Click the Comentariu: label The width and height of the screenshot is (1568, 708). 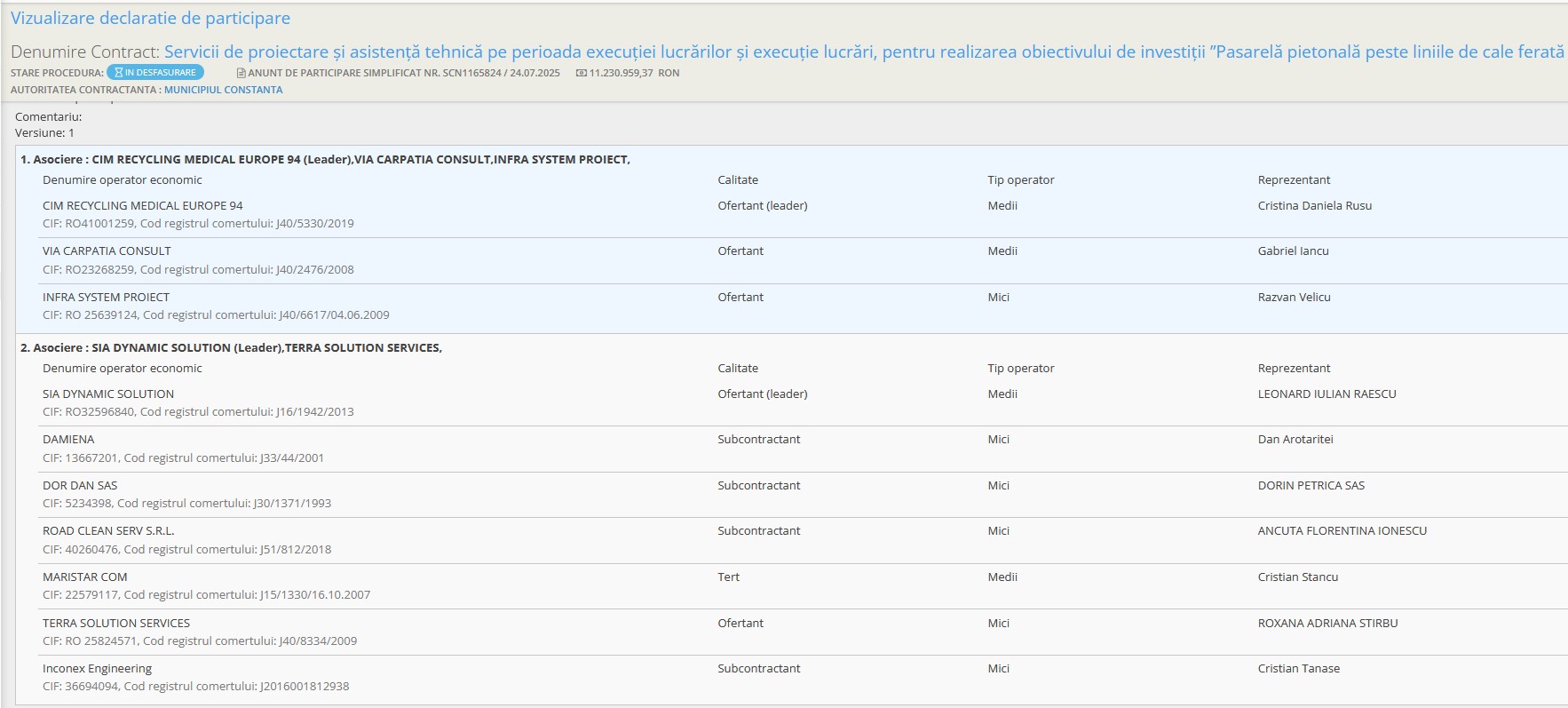click(48, 116)
